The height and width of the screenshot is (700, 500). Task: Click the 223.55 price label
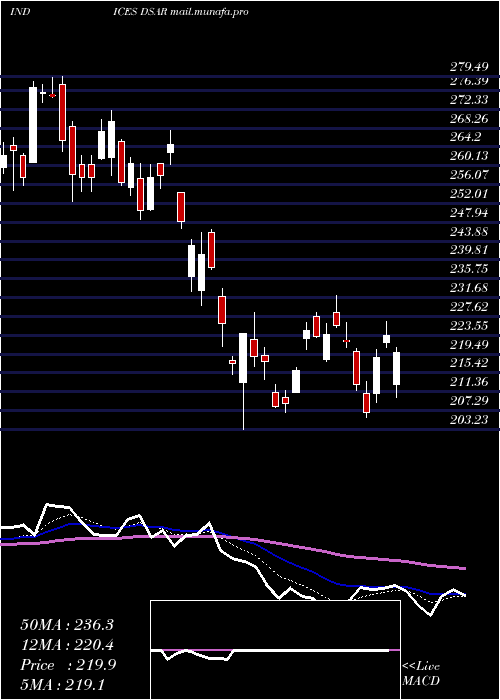469,325
